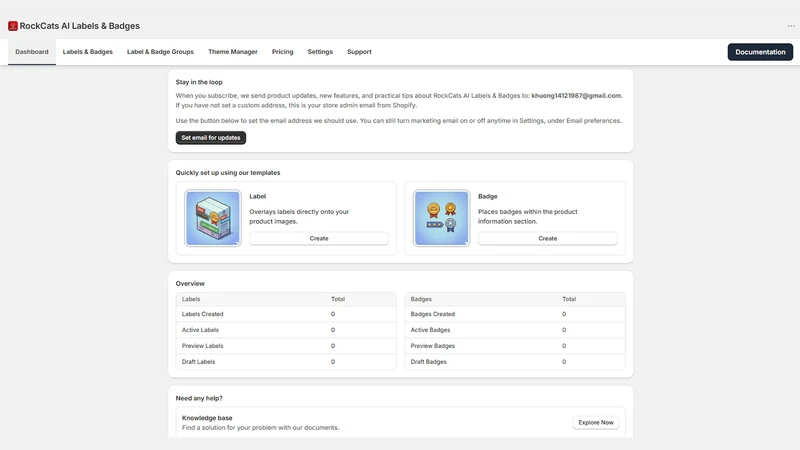
Task: Select the Draft Labels row
Action: [x=286, y=362]
